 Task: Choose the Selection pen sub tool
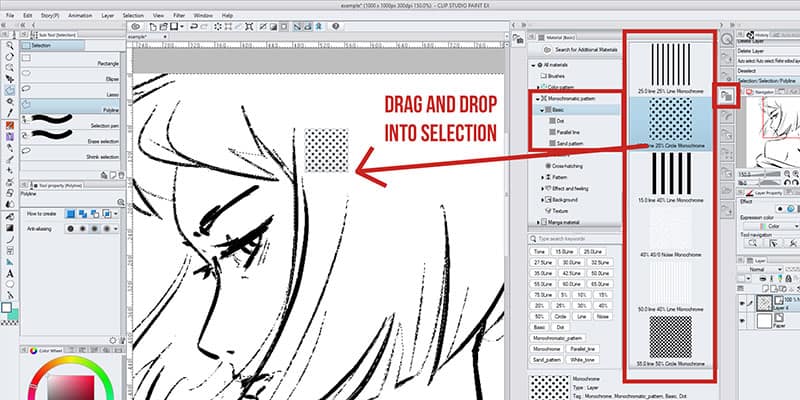coord(71,121)
